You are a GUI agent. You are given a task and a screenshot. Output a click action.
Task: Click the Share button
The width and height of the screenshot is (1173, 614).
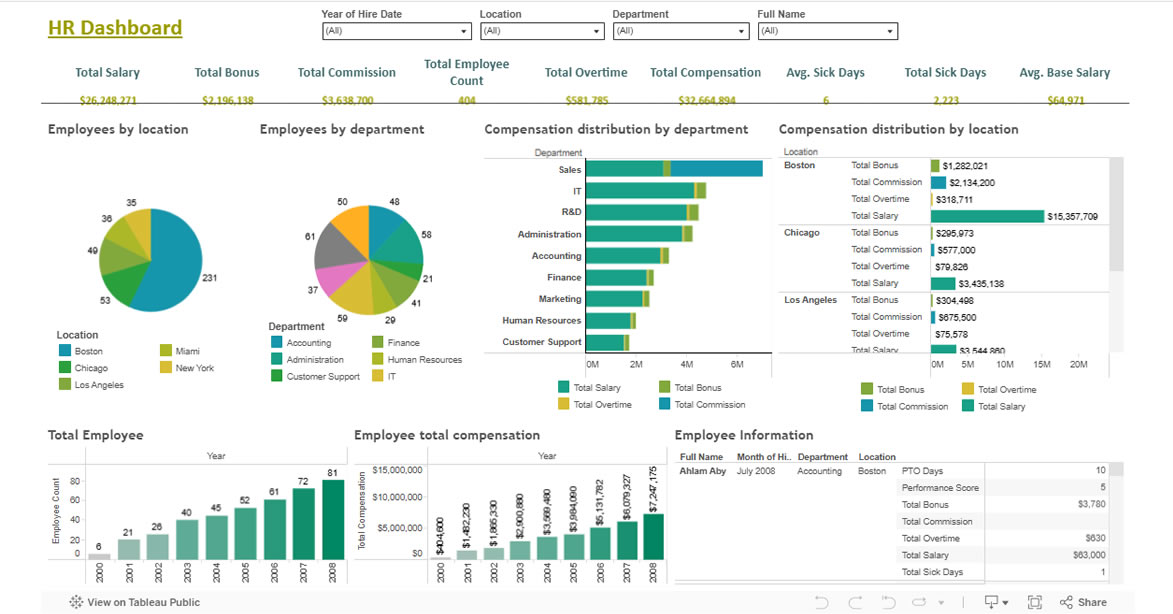(1083, 602)
